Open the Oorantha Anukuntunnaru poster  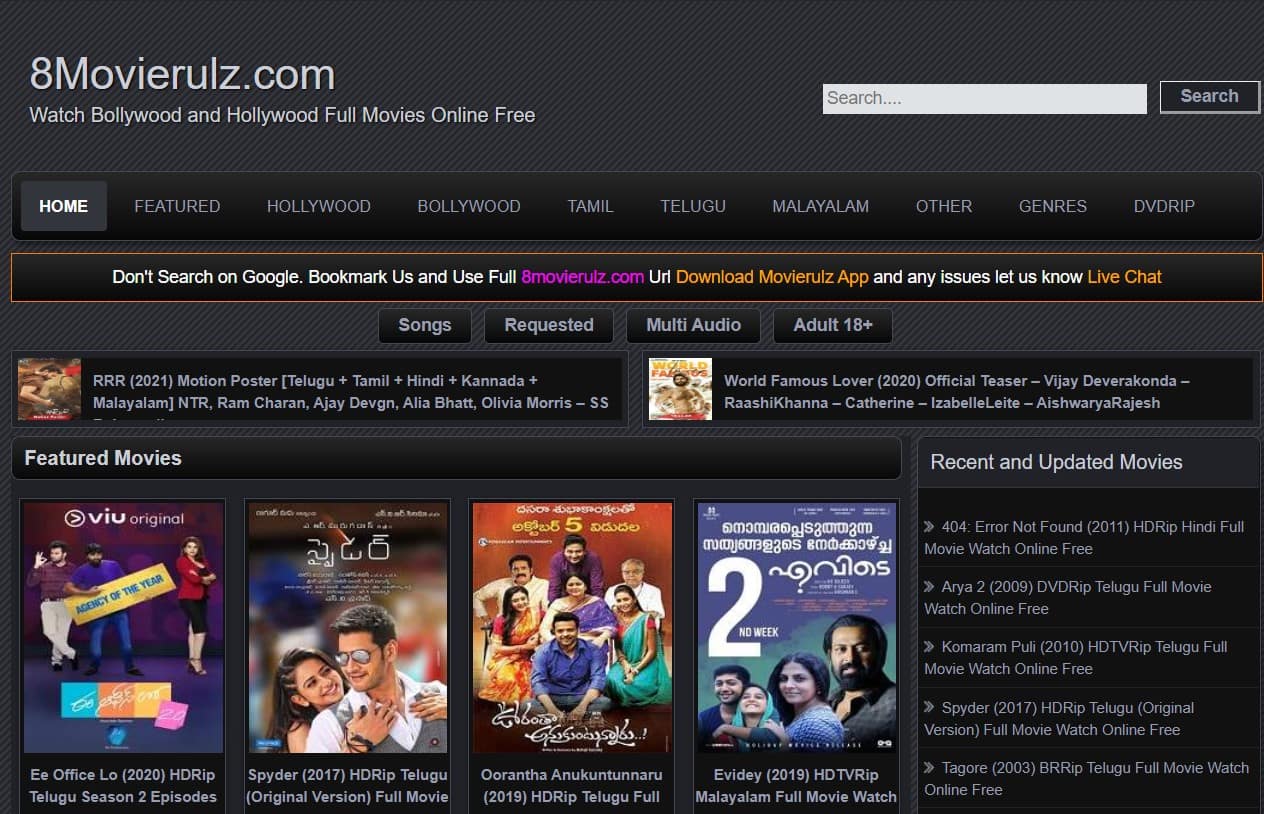click(x=572, y=627)
